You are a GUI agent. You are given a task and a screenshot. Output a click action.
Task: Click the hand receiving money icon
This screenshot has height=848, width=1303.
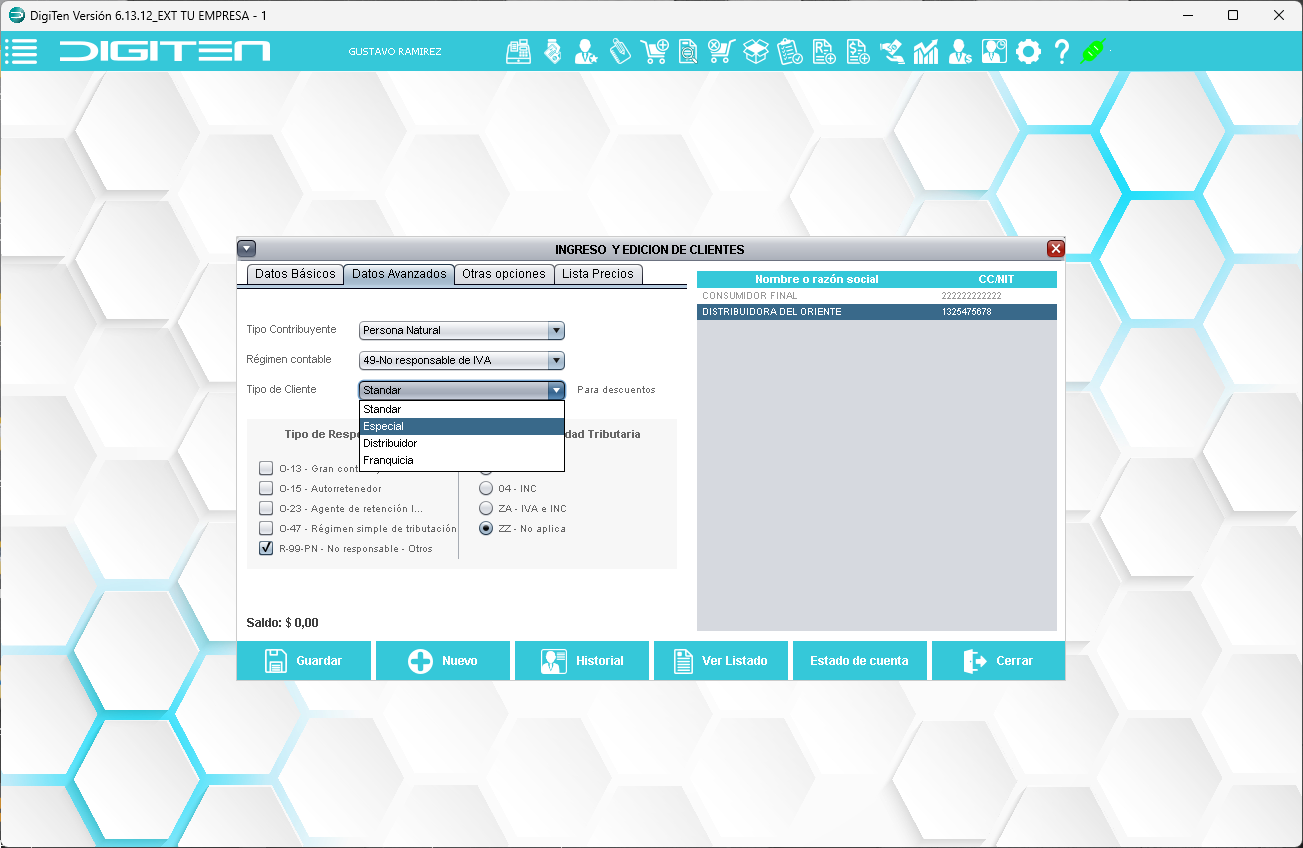pos(892,51)
